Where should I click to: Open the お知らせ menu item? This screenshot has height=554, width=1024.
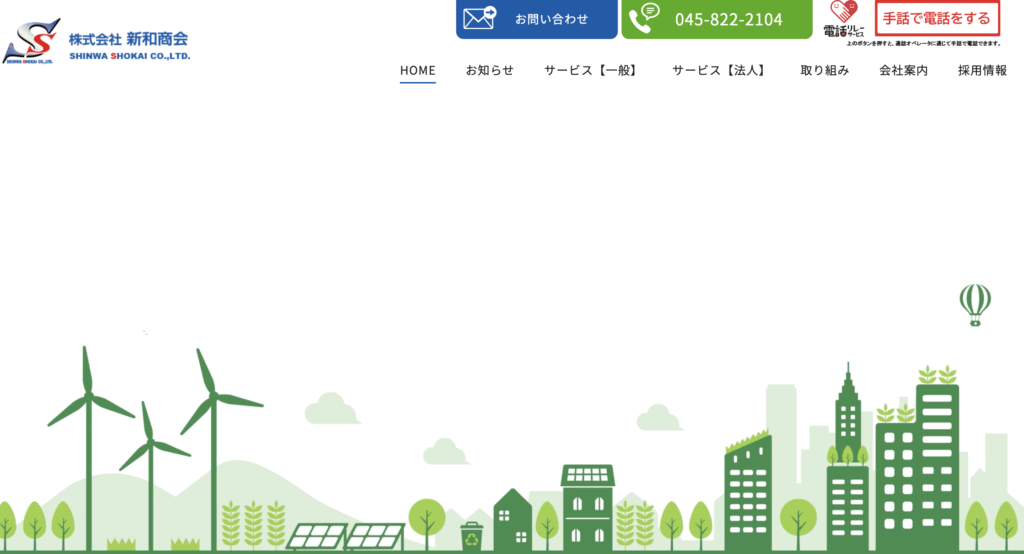(489, 70)
